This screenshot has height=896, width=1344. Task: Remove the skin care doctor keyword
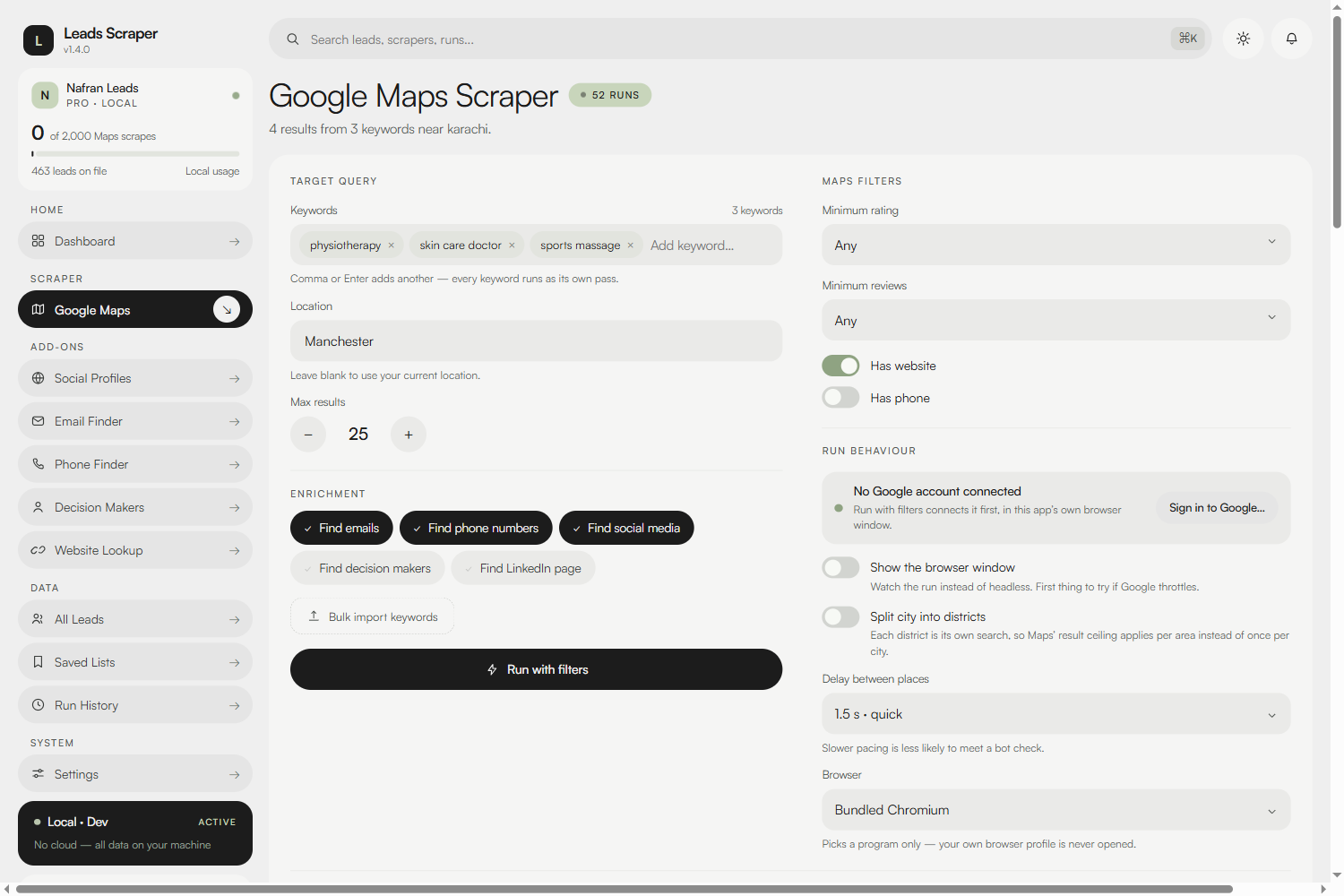click(x=512, y=246)
